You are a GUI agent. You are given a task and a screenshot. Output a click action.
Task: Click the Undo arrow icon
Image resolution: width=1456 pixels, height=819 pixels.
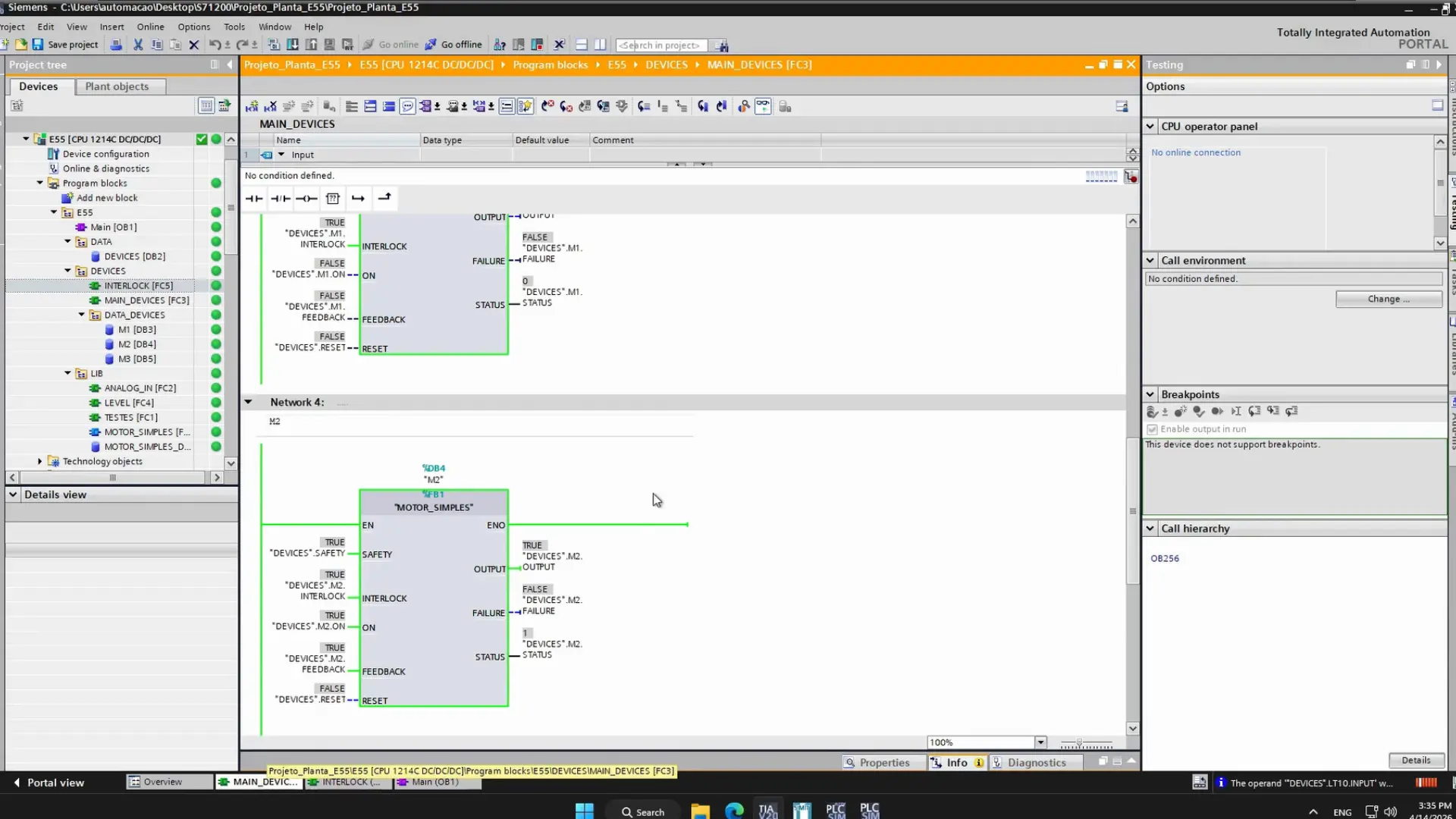(x=215, y=45)
